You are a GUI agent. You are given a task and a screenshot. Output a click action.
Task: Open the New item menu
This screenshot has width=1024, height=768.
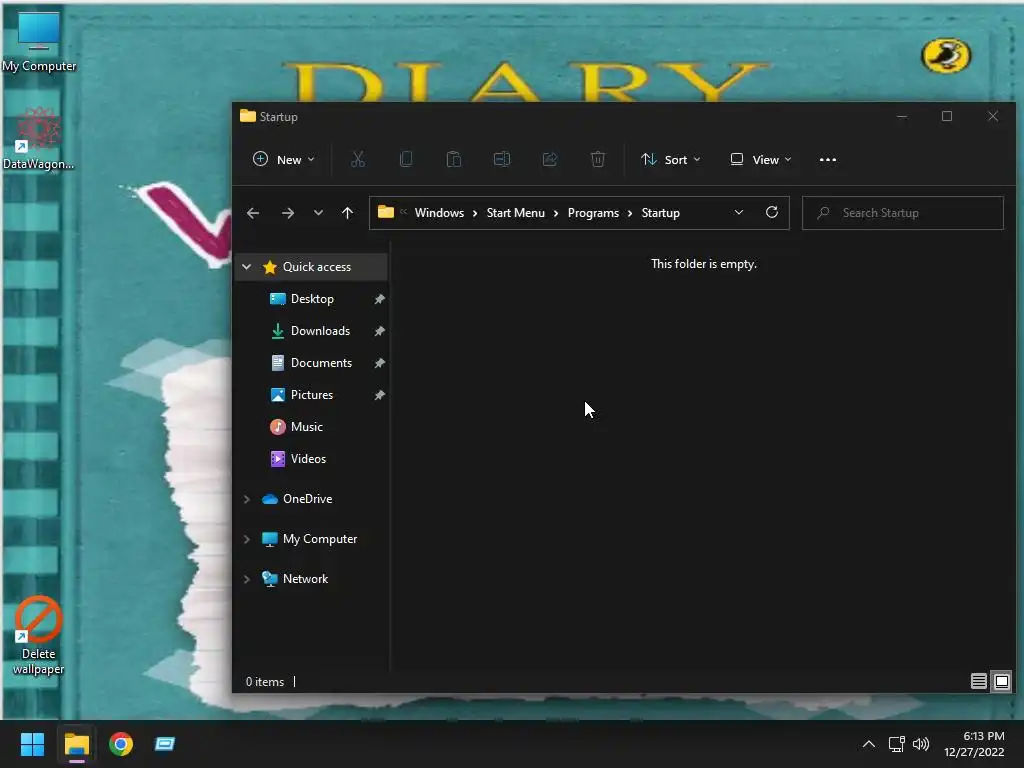tap(283, 159)
